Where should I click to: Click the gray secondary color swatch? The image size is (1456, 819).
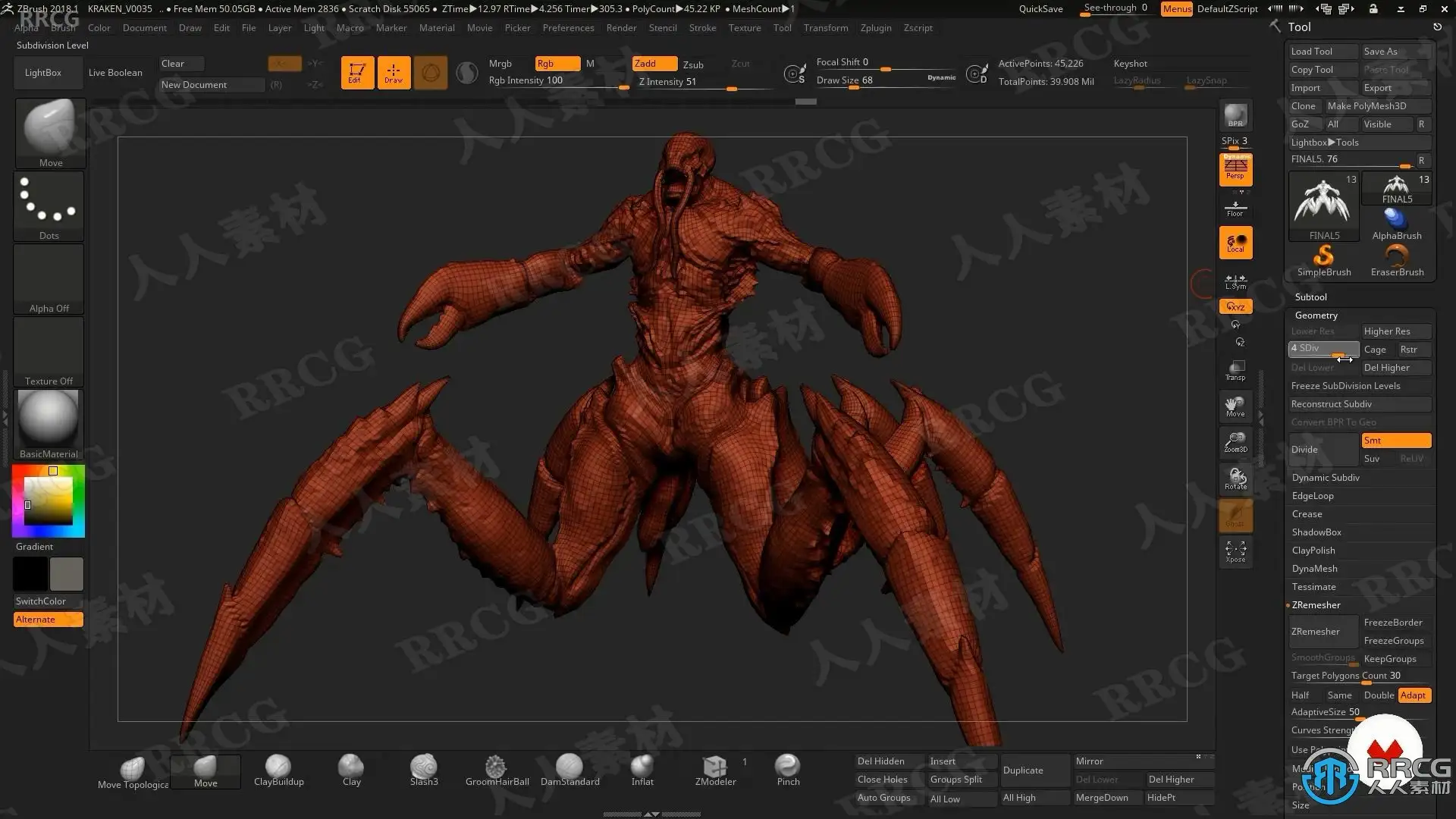click(x=67, y=574)
